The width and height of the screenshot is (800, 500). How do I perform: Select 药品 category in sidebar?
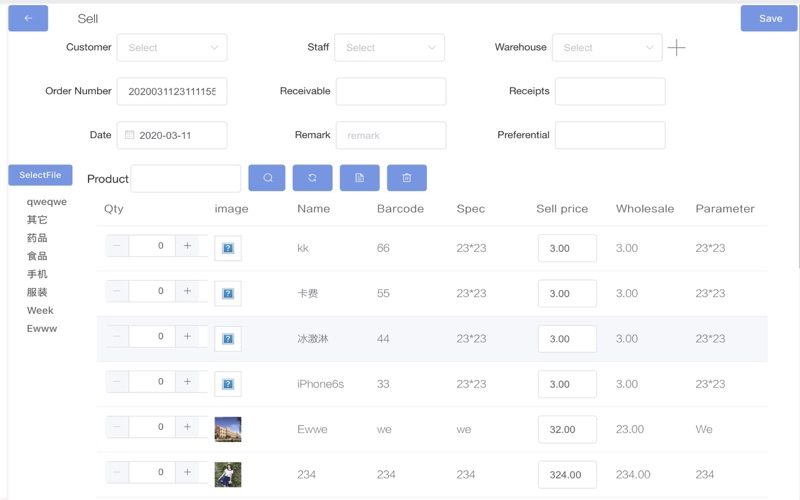click(37, 238)
